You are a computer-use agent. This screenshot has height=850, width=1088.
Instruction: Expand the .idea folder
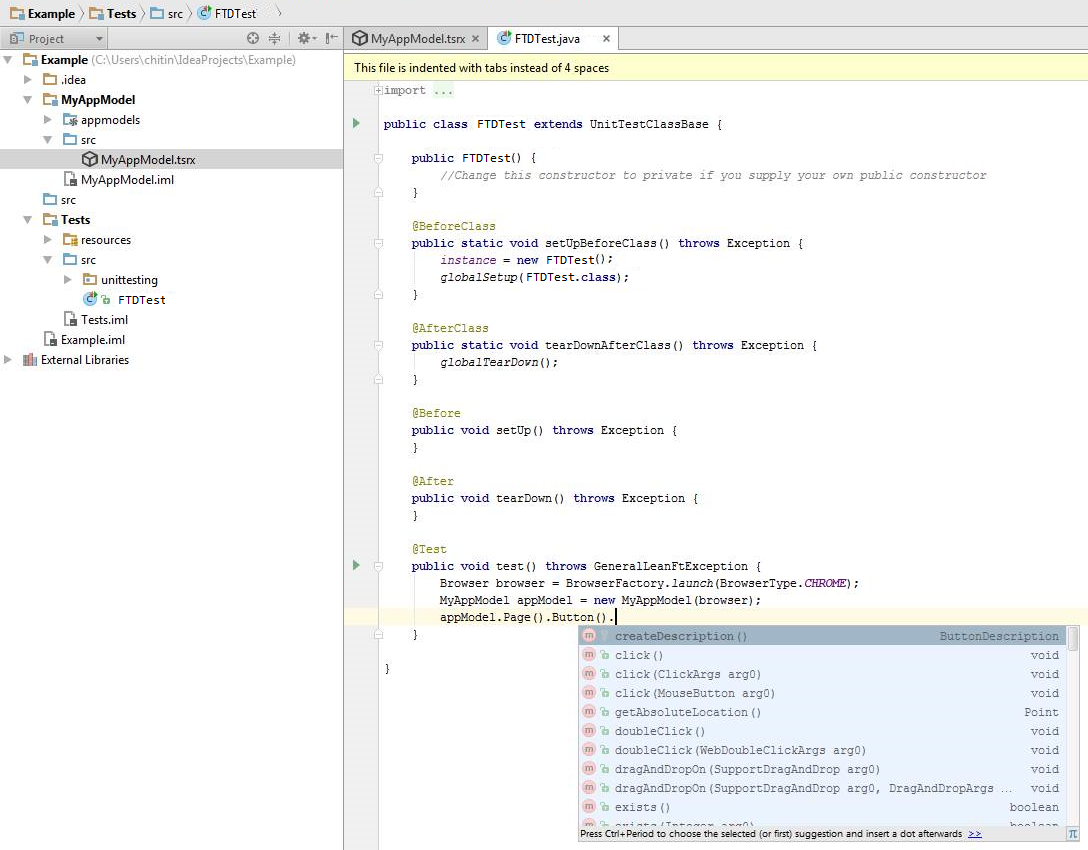(28, 80)
